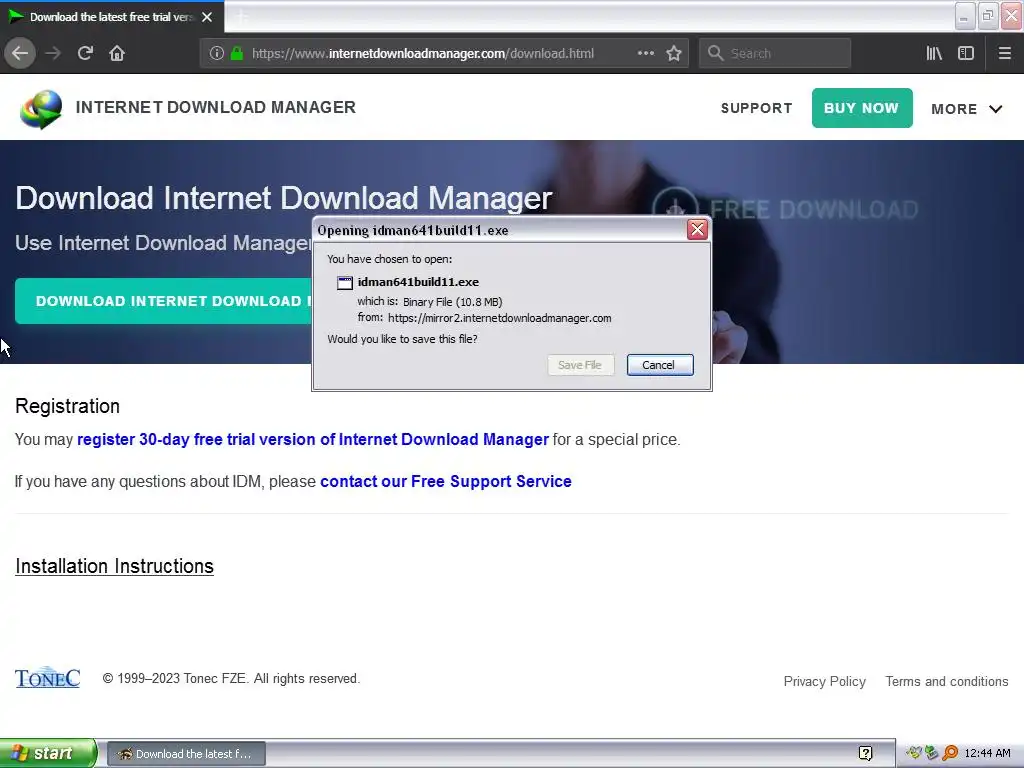This screenshot has width=1024, height=768.
Task: Click the BUY NOW button
Action: 862,108
